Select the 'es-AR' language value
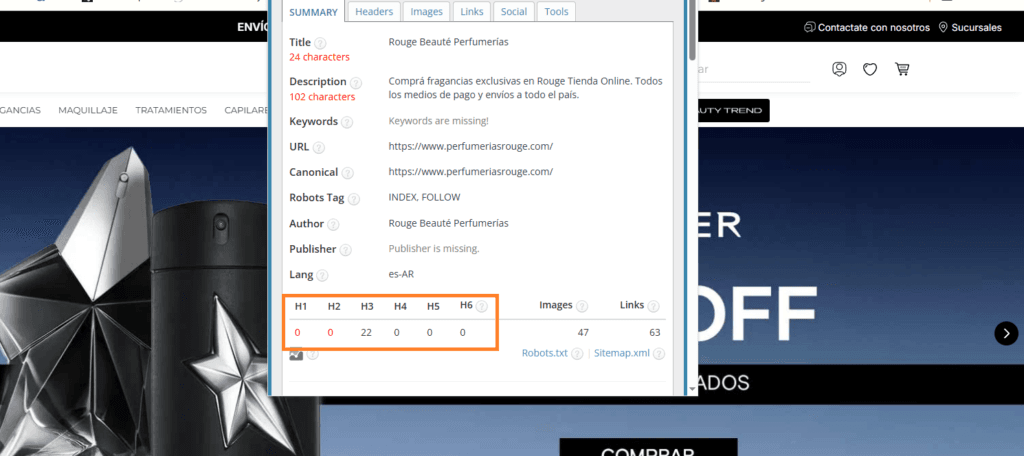The height and width of the screenshot is (456, 1024). 401,274
